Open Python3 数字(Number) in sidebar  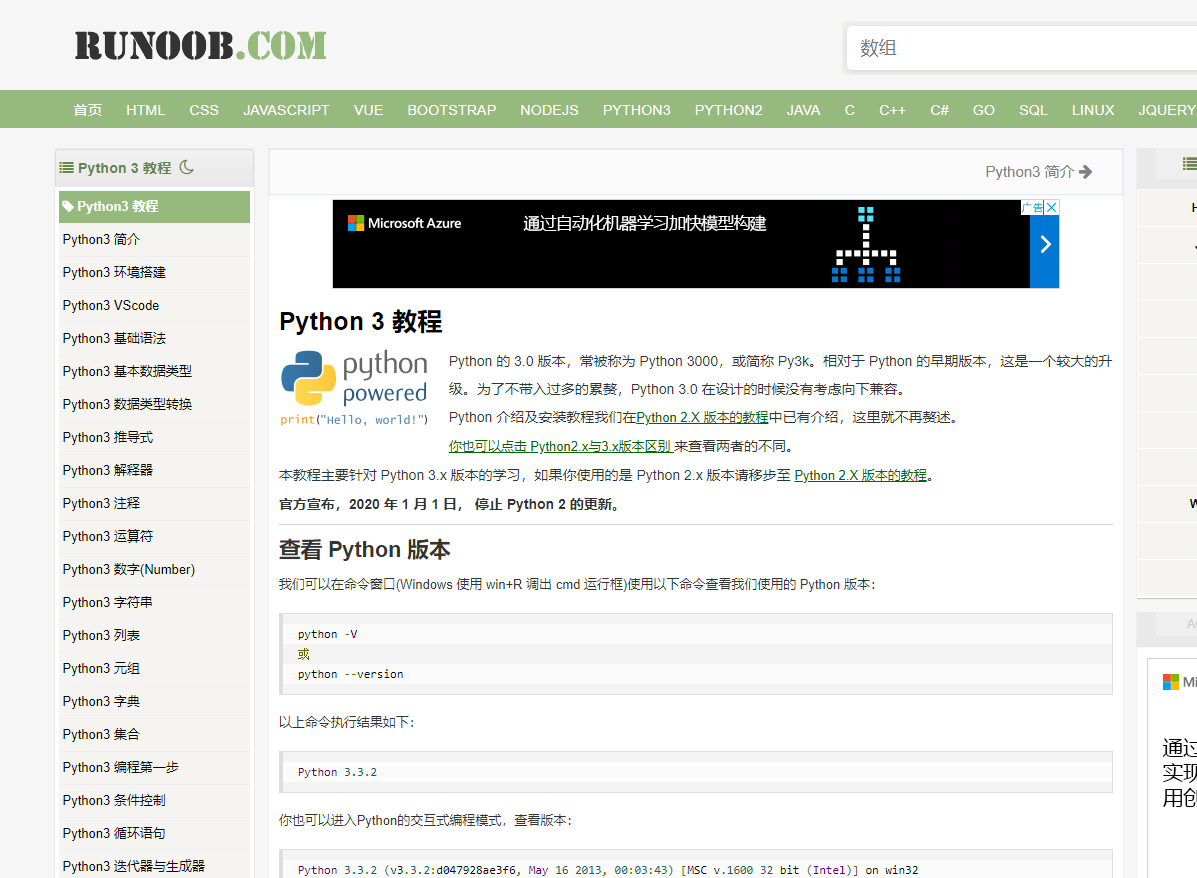(x=154, y=570)
